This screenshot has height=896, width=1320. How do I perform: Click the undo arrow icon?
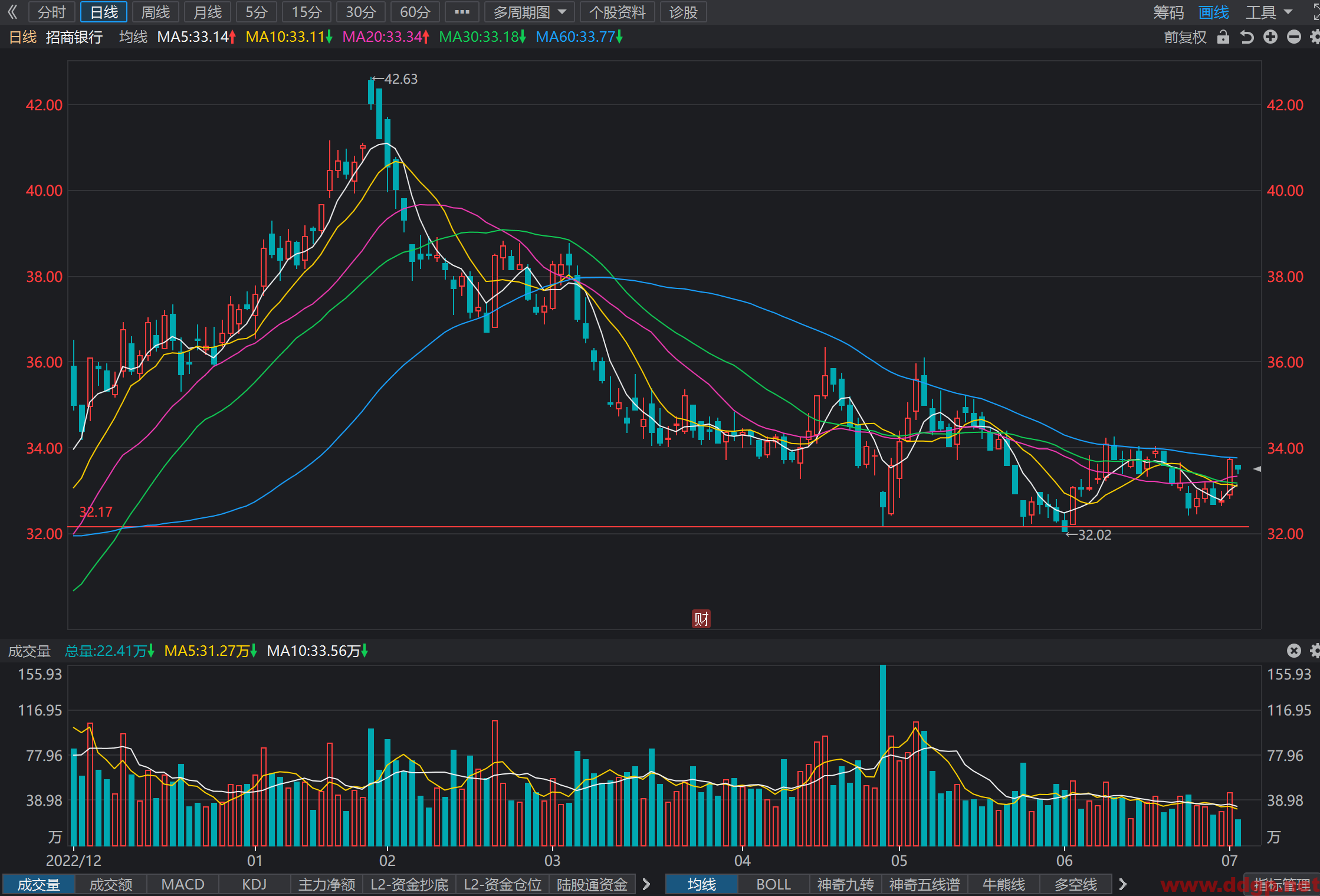pos(1246,37)
